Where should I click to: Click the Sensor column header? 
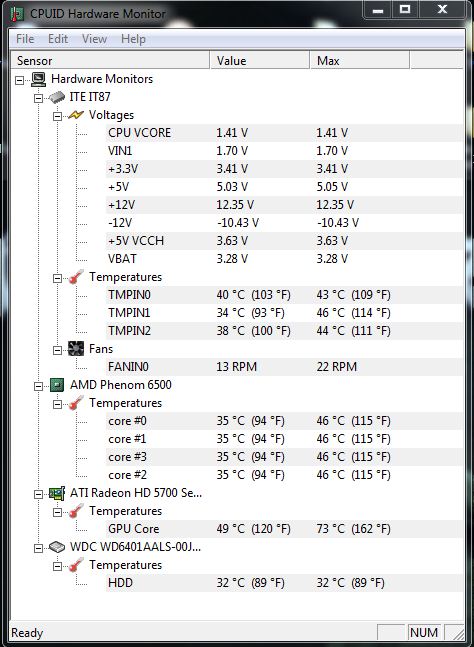pyautogui.click(x=111, y=61)
